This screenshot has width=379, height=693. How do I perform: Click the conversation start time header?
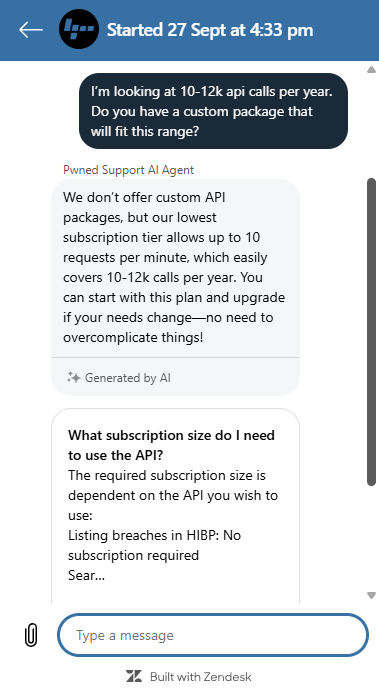(210, 30)
